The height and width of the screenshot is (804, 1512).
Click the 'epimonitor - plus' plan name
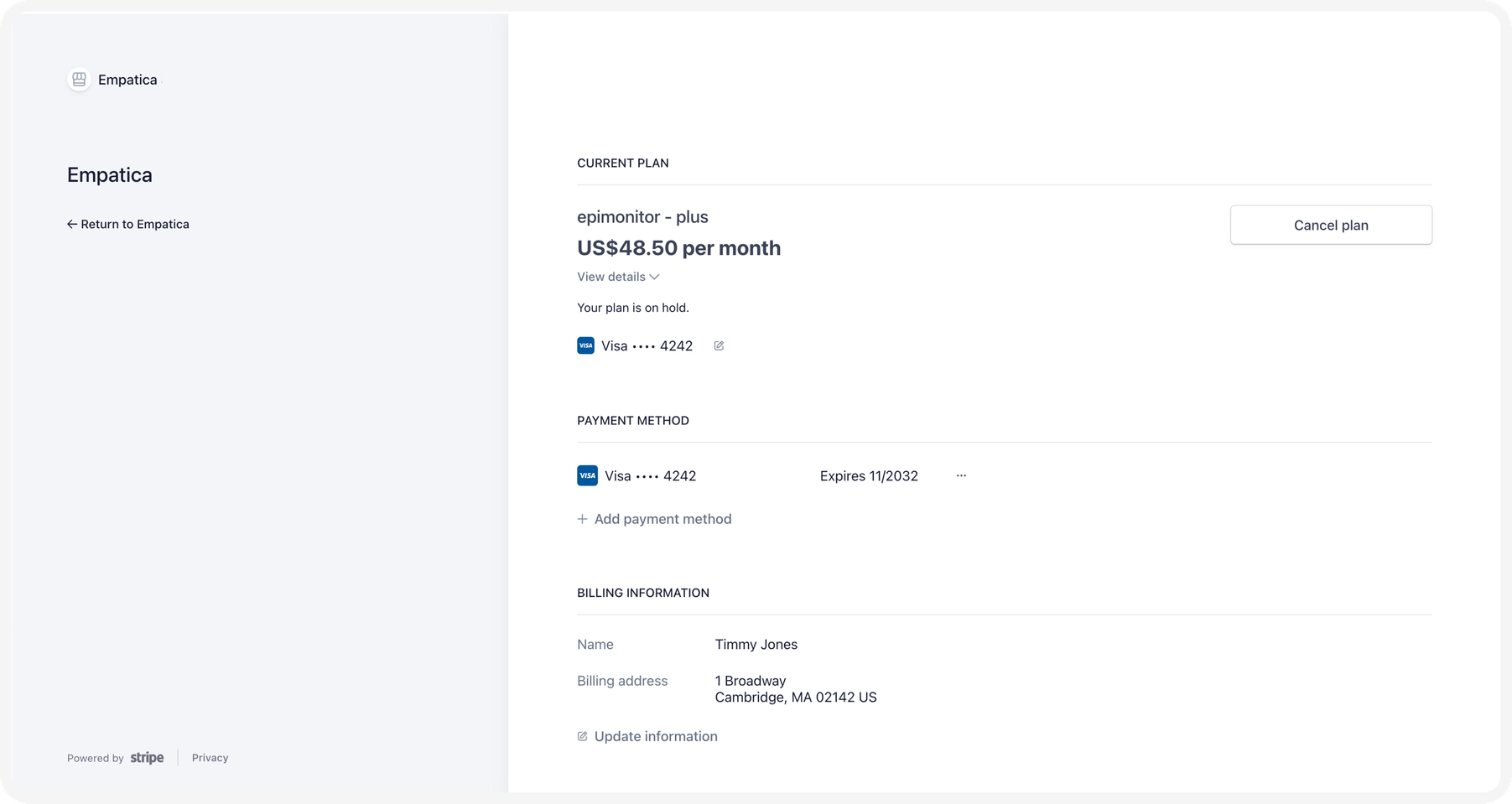click(x=642, y=217)
